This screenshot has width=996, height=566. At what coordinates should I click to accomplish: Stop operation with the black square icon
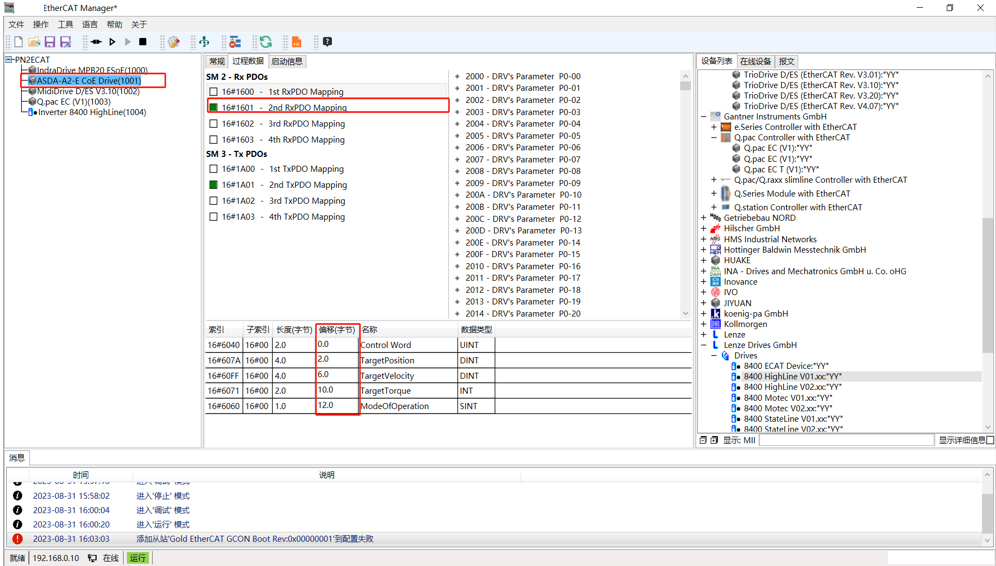tap(143, 42)
